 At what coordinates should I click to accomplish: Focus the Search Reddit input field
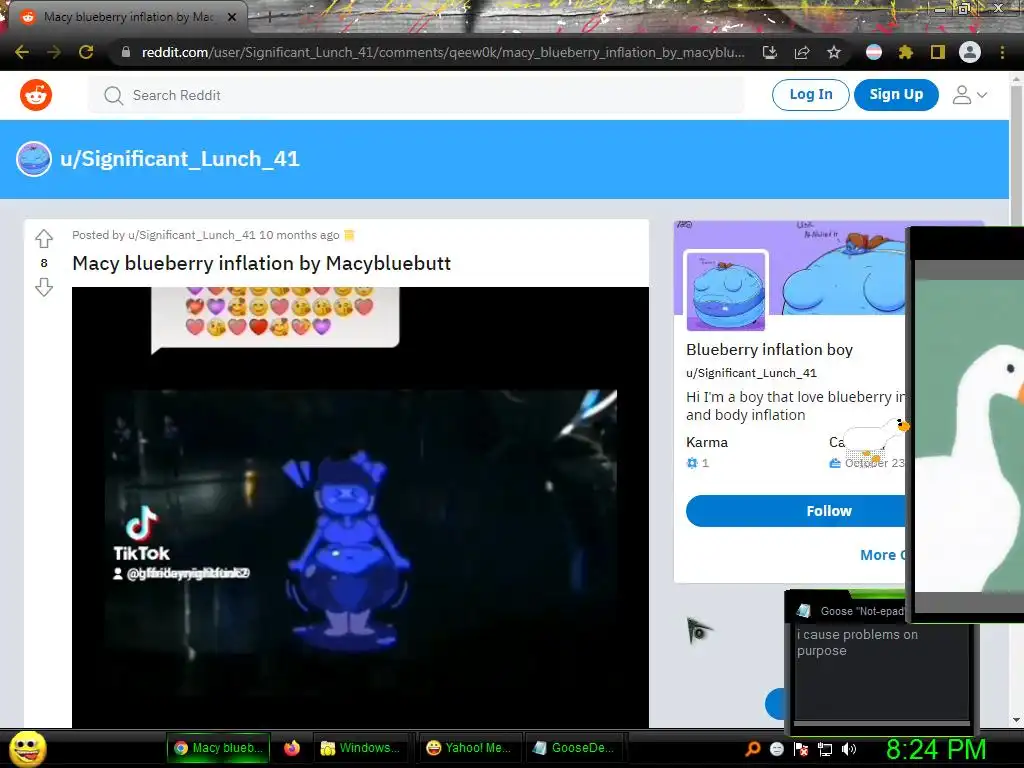coord(416,95)
